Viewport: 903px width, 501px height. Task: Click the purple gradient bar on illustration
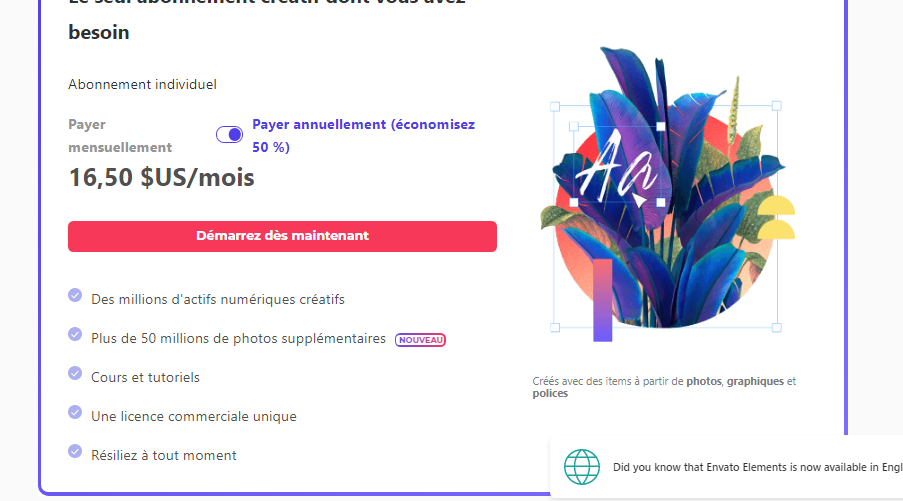(602, 299)
